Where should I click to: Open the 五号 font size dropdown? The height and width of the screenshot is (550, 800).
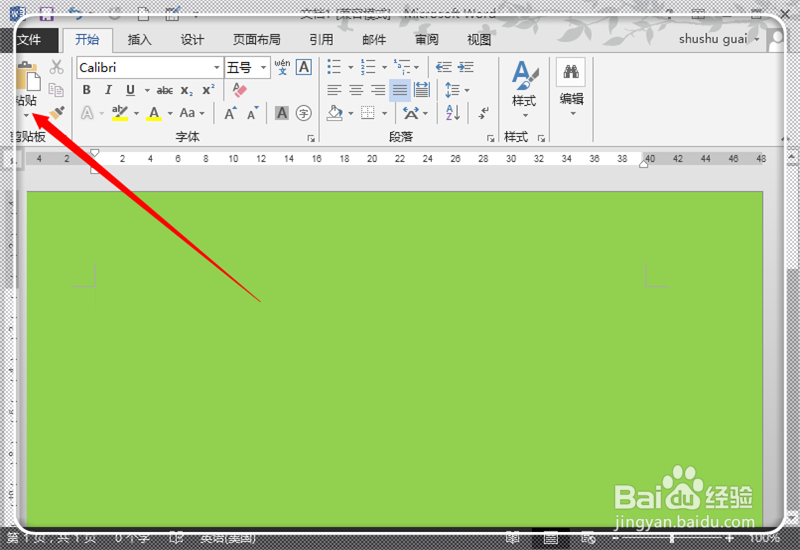263,67
